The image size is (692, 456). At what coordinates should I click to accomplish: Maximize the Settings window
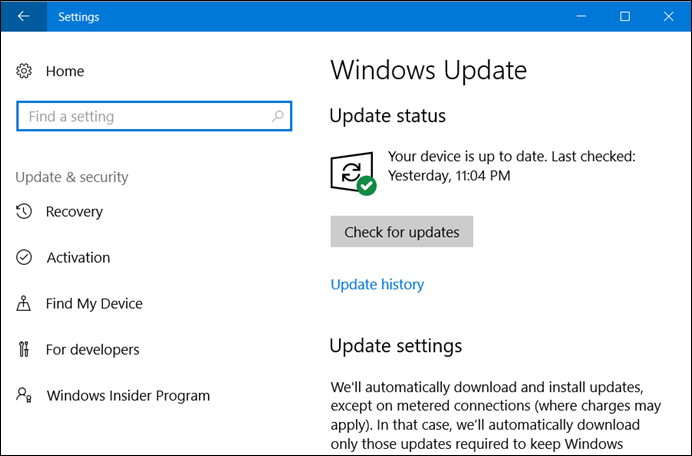tap(625, 16)
